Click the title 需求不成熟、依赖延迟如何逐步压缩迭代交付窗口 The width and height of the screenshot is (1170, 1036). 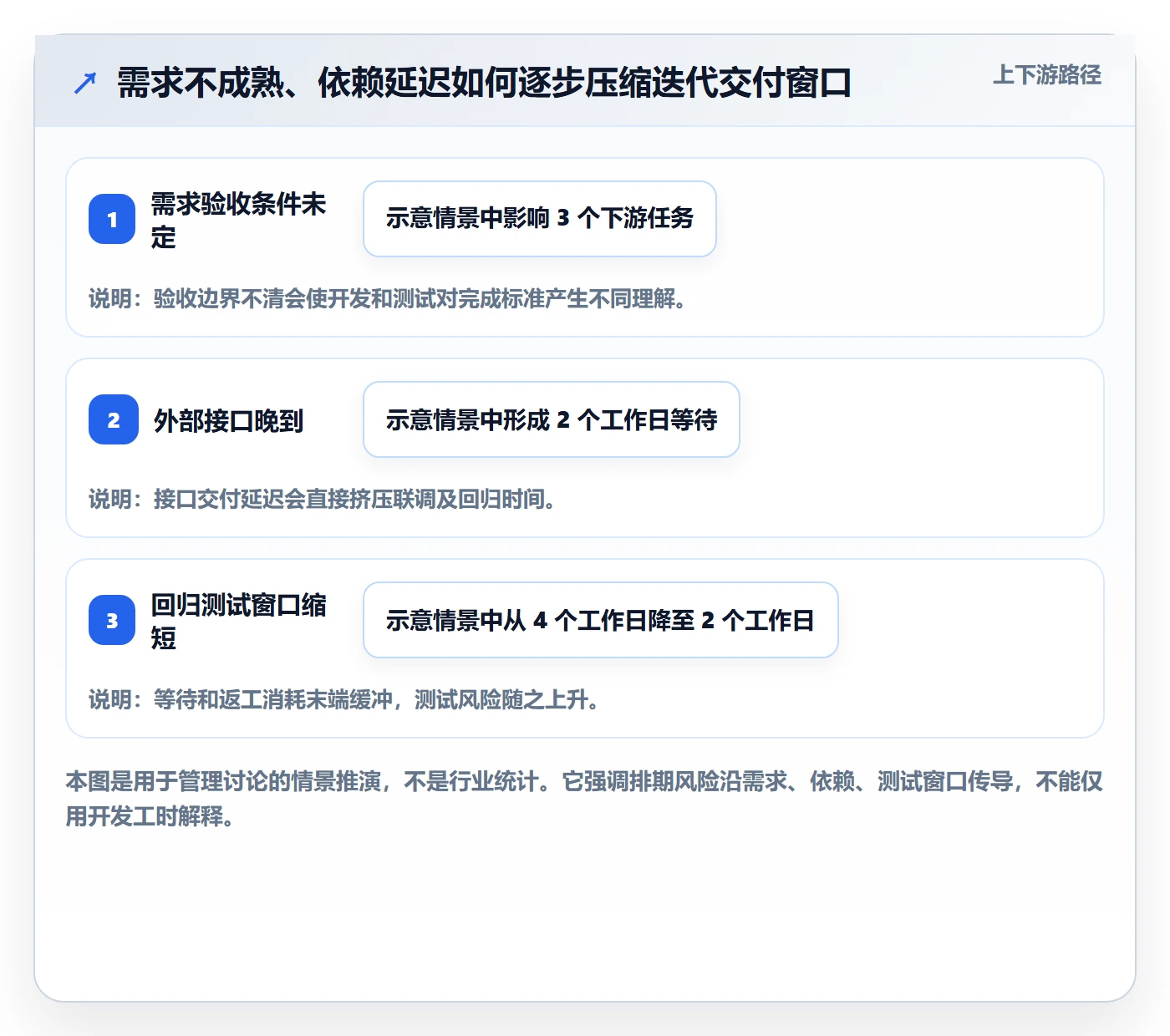coord(484,83)
